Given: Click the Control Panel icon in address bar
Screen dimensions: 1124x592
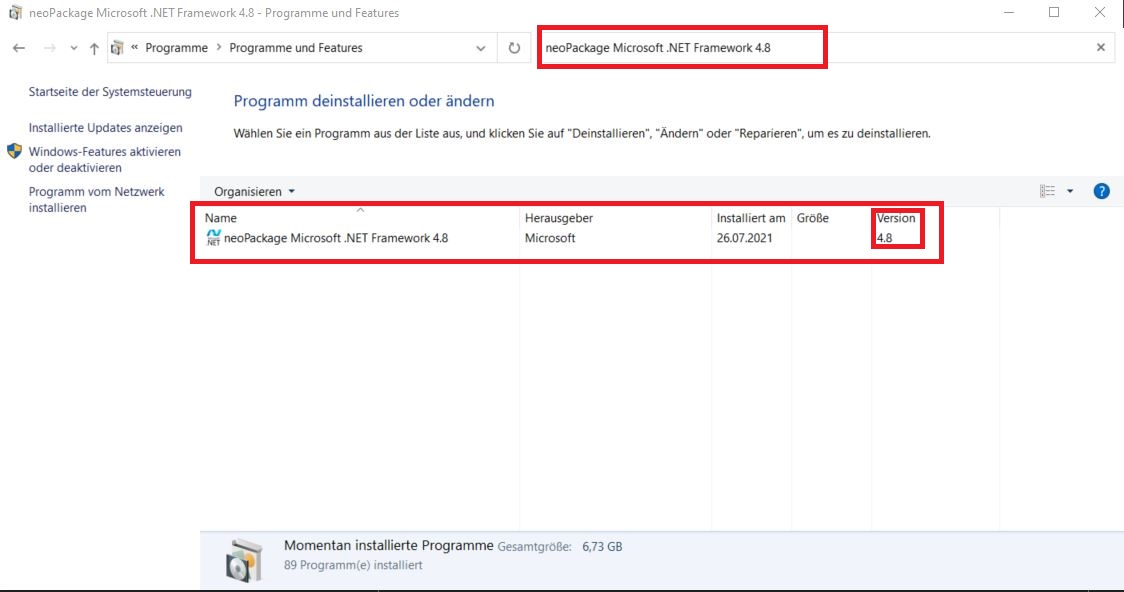Looking at the screenshot, I should pos(117,48).
